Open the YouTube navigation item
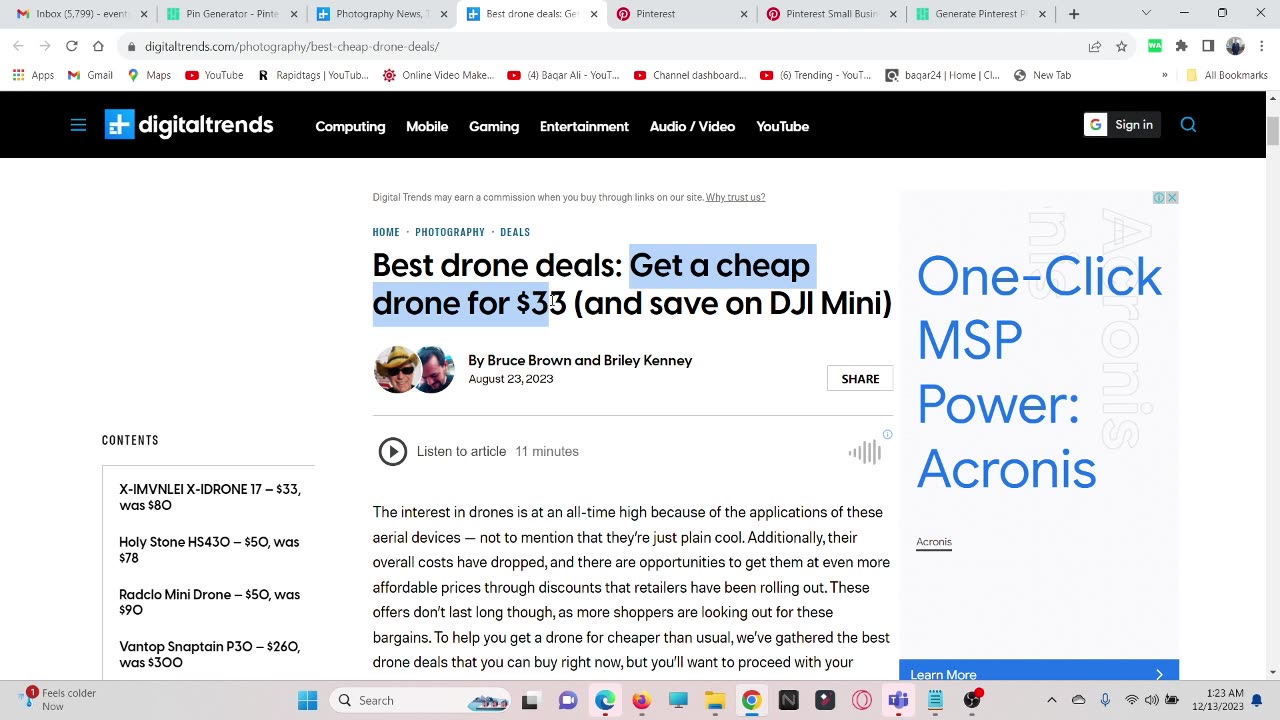 pos(782,126)
